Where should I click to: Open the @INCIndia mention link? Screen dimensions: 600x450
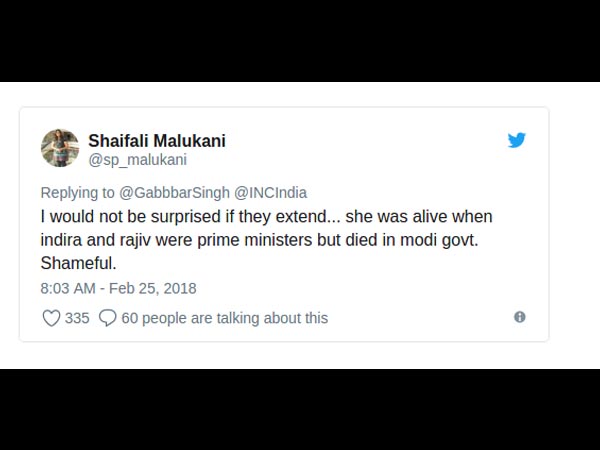270,193
